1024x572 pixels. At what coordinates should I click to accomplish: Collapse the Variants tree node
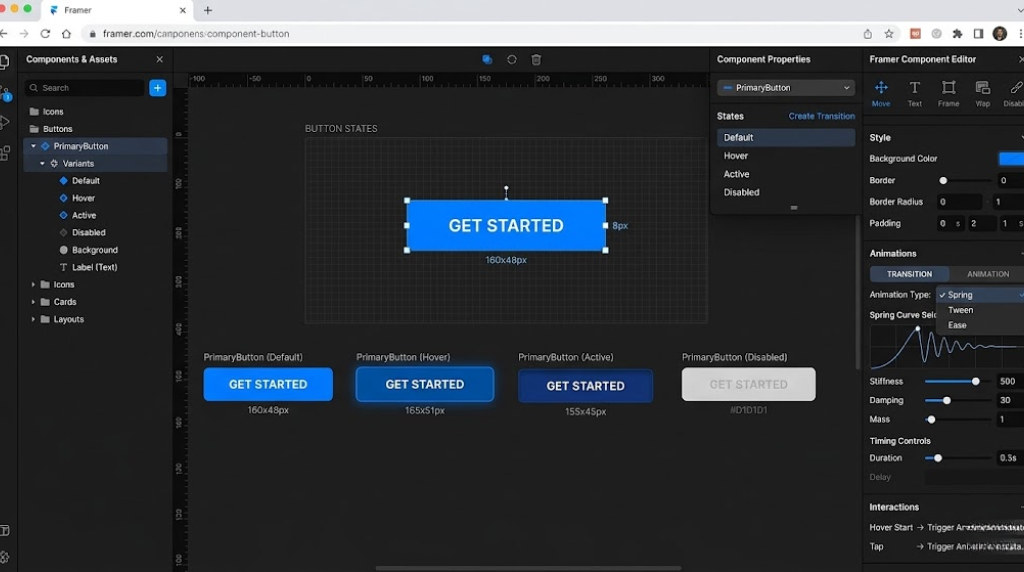(x=42, y=163)
